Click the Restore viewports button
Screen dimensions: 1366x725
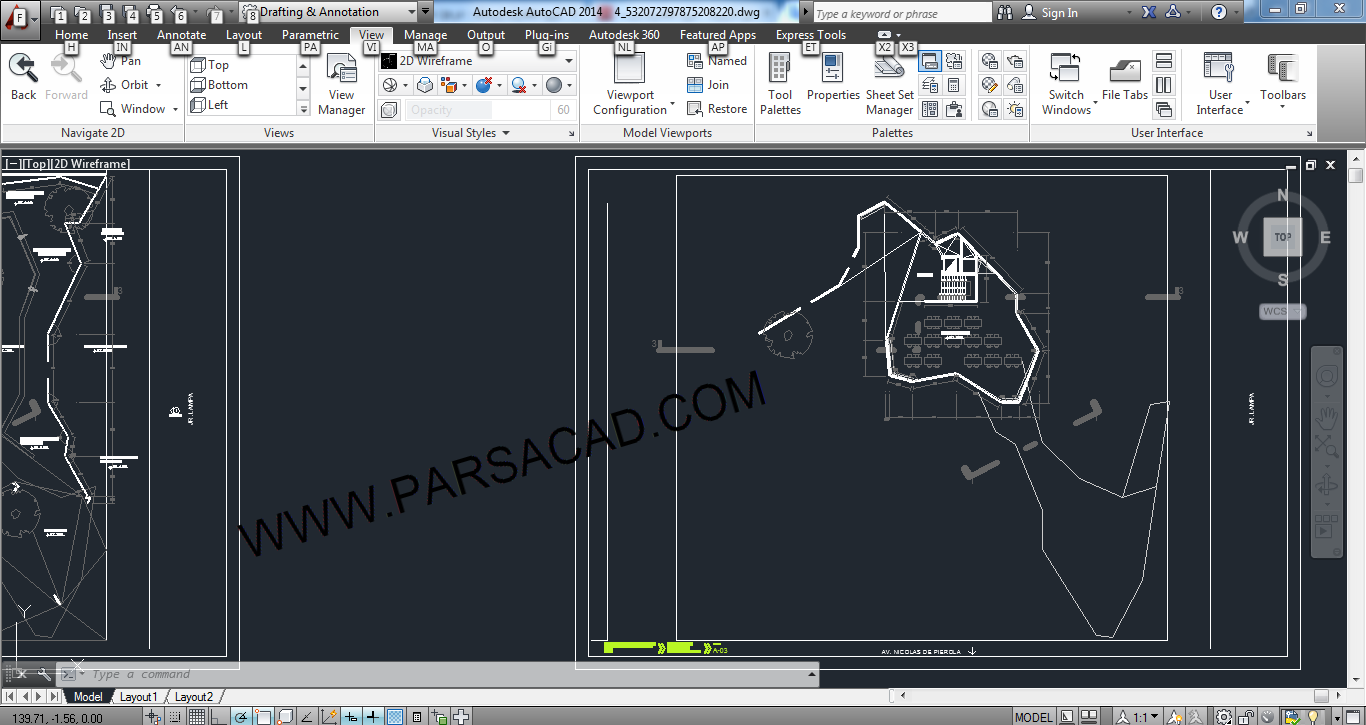[x=717, y=109]
